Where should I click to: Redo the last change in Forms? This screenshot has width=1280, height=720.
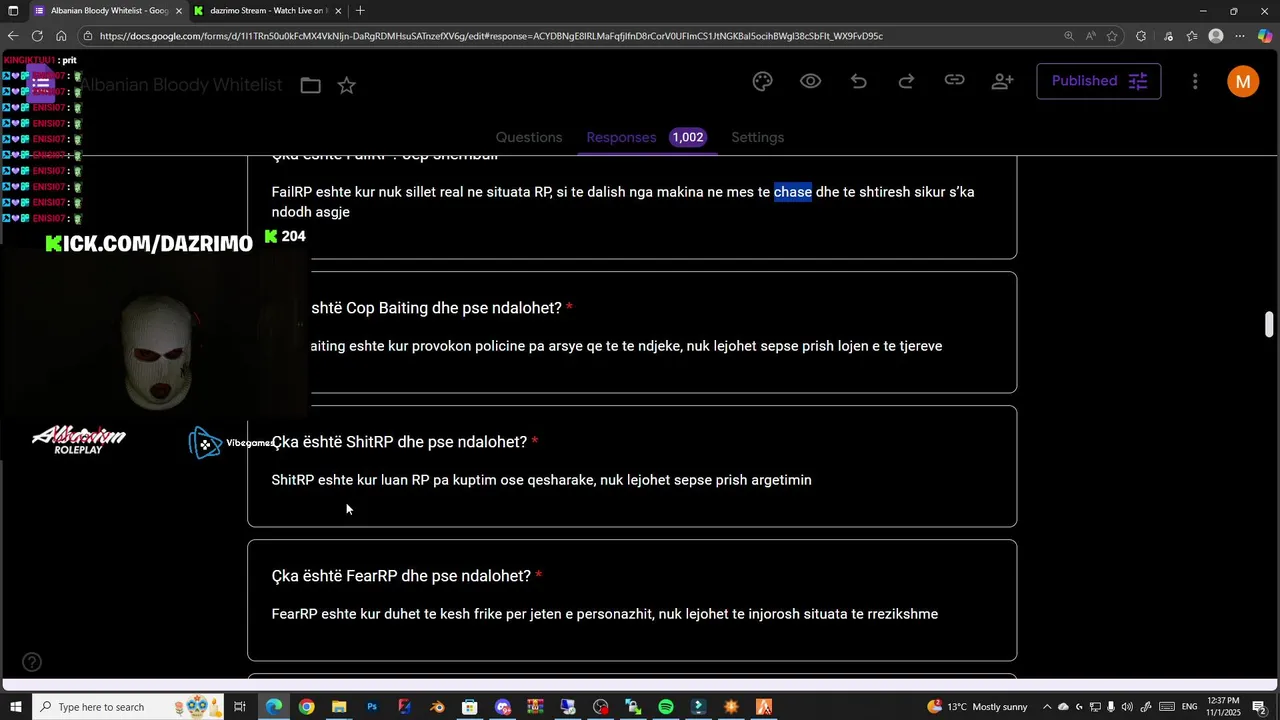907,82
